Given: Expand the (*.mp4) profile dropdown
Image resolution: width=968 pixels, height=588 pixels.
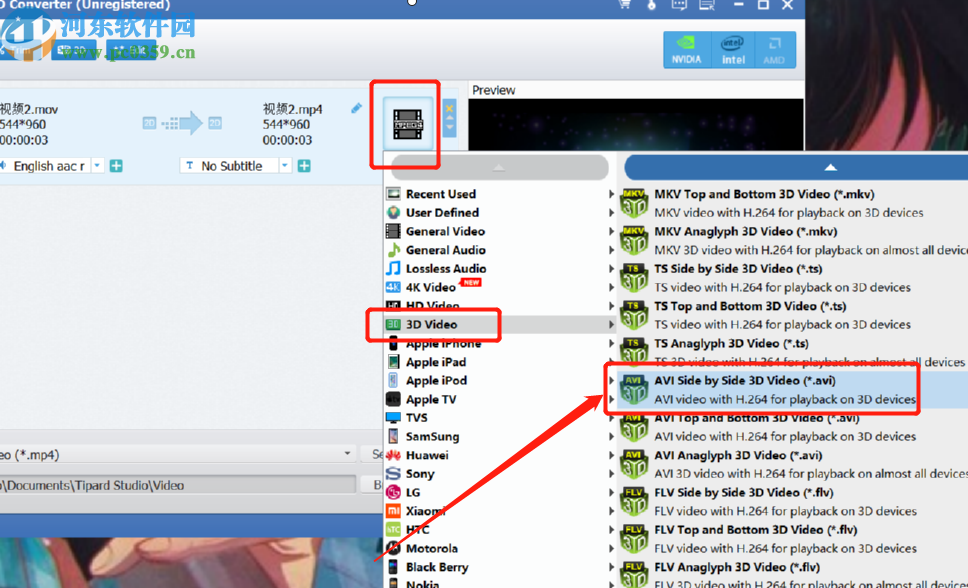Looking at the screenshot, I should click(x=348, y=454).
